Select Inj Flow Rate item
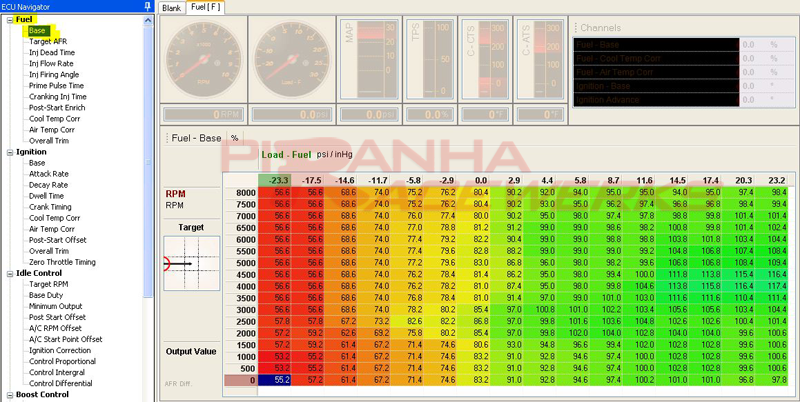Viewport: 800px width, 402px height. [51, 64]
